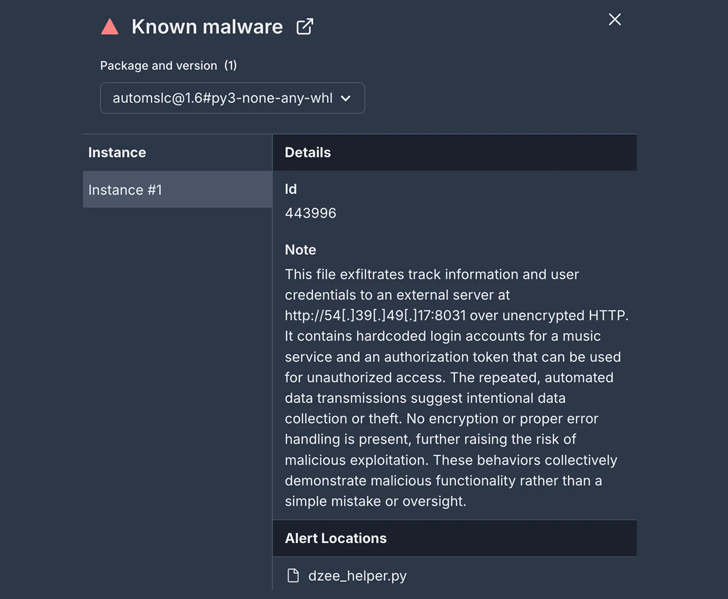Open the dzee_helper.py alert location
The height and width of the screenshot is (599, 728).
[357, 575]
